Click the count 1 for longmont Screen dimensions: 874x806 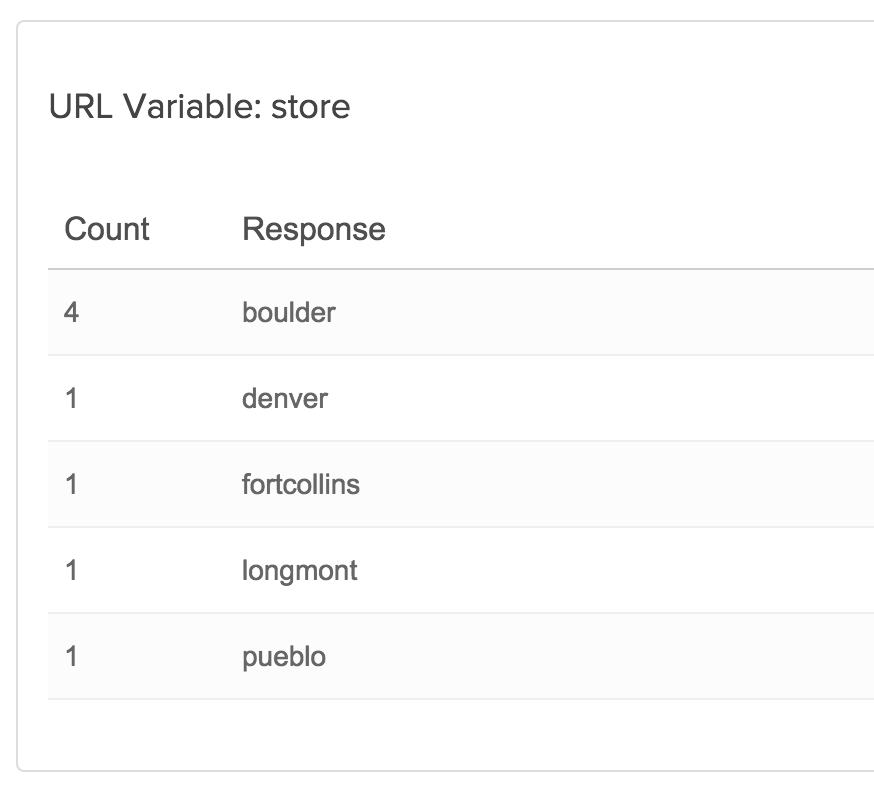click(71, 570)
